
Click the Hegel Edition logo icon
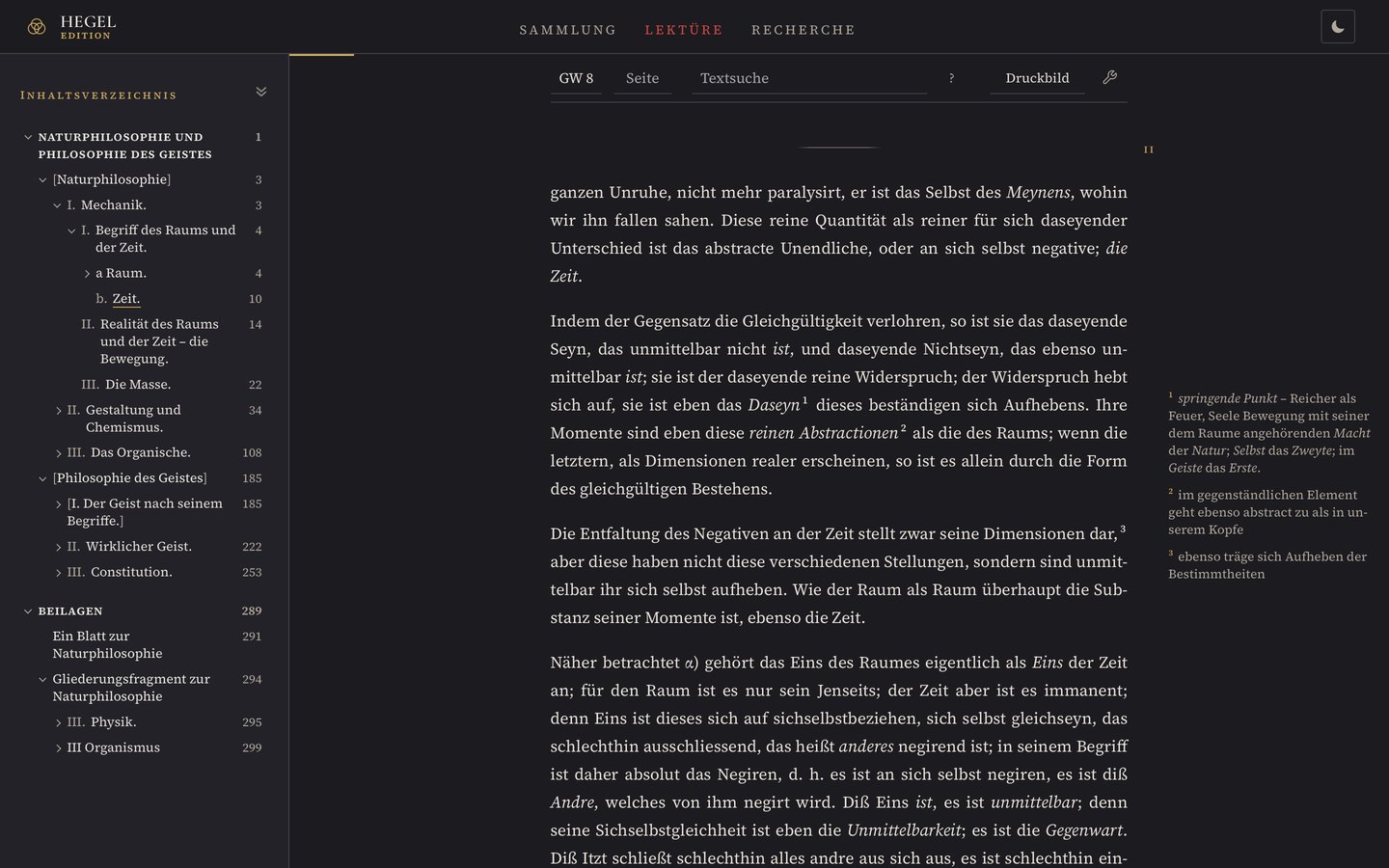pyautogui.click(x=37, y=27)
